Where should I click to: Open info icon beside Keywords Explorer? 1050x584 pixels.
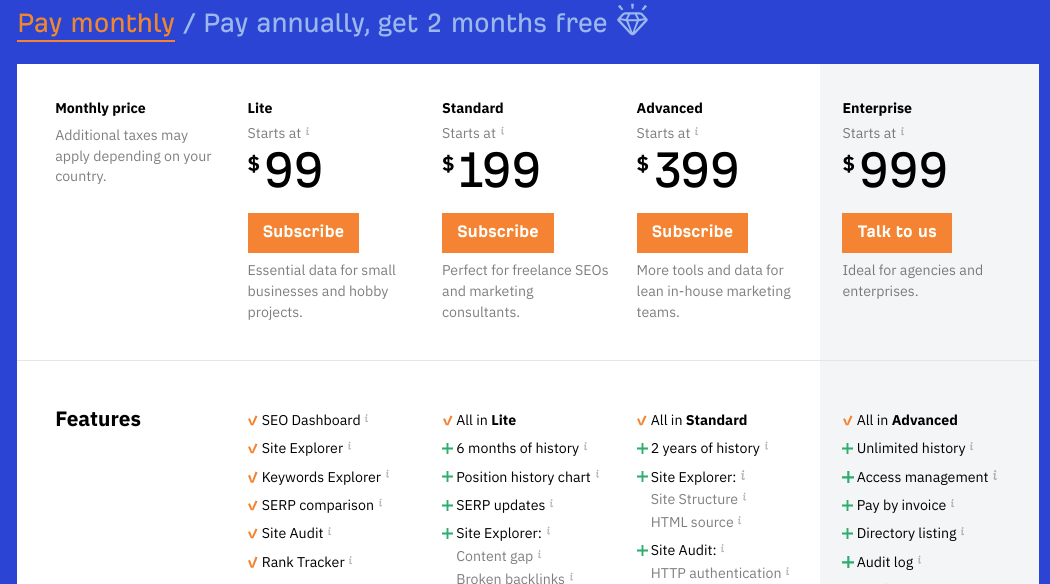(387, 475)
